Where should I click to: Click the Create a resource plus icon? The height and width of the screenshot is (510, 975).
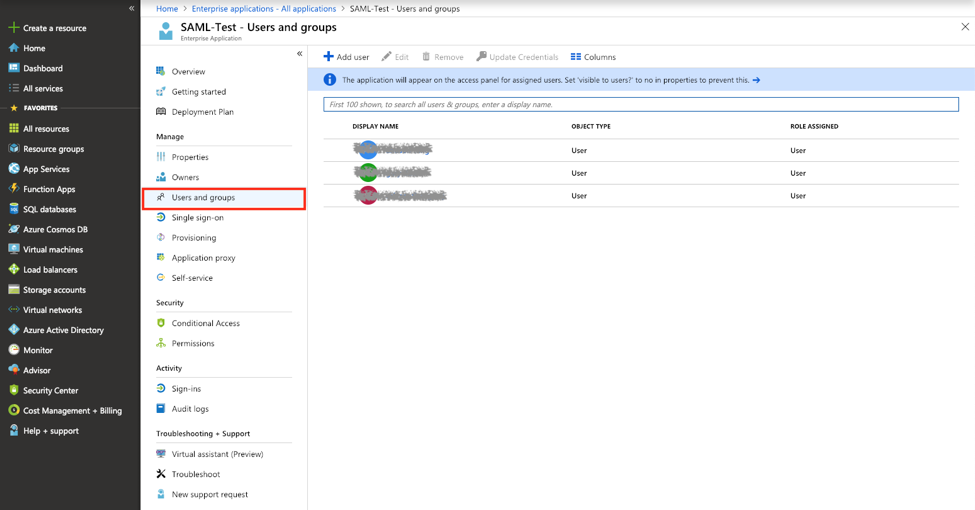(14, 28)
